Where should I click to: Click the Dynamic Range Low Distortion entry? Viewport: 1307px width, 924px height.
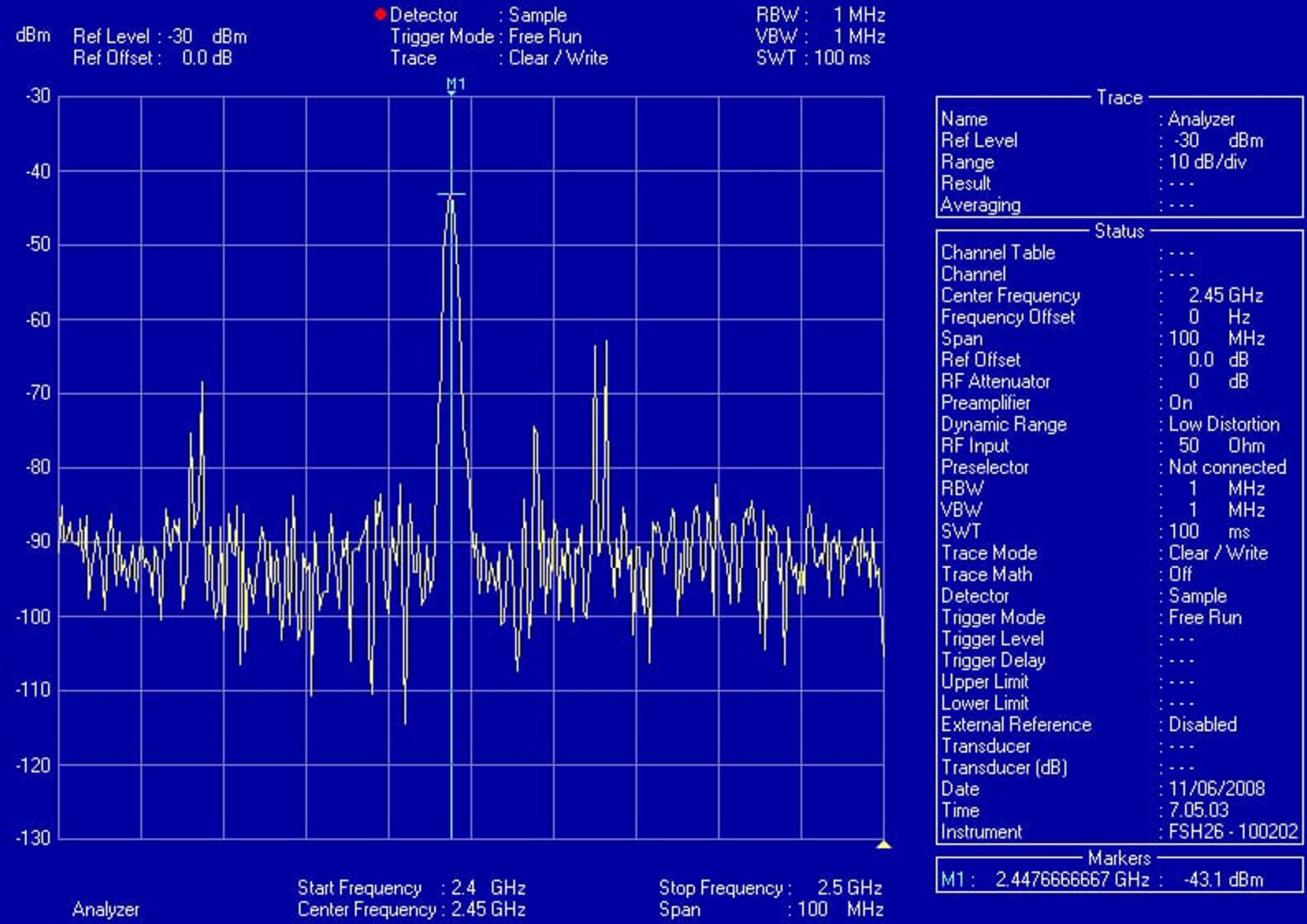(1110, 425)
